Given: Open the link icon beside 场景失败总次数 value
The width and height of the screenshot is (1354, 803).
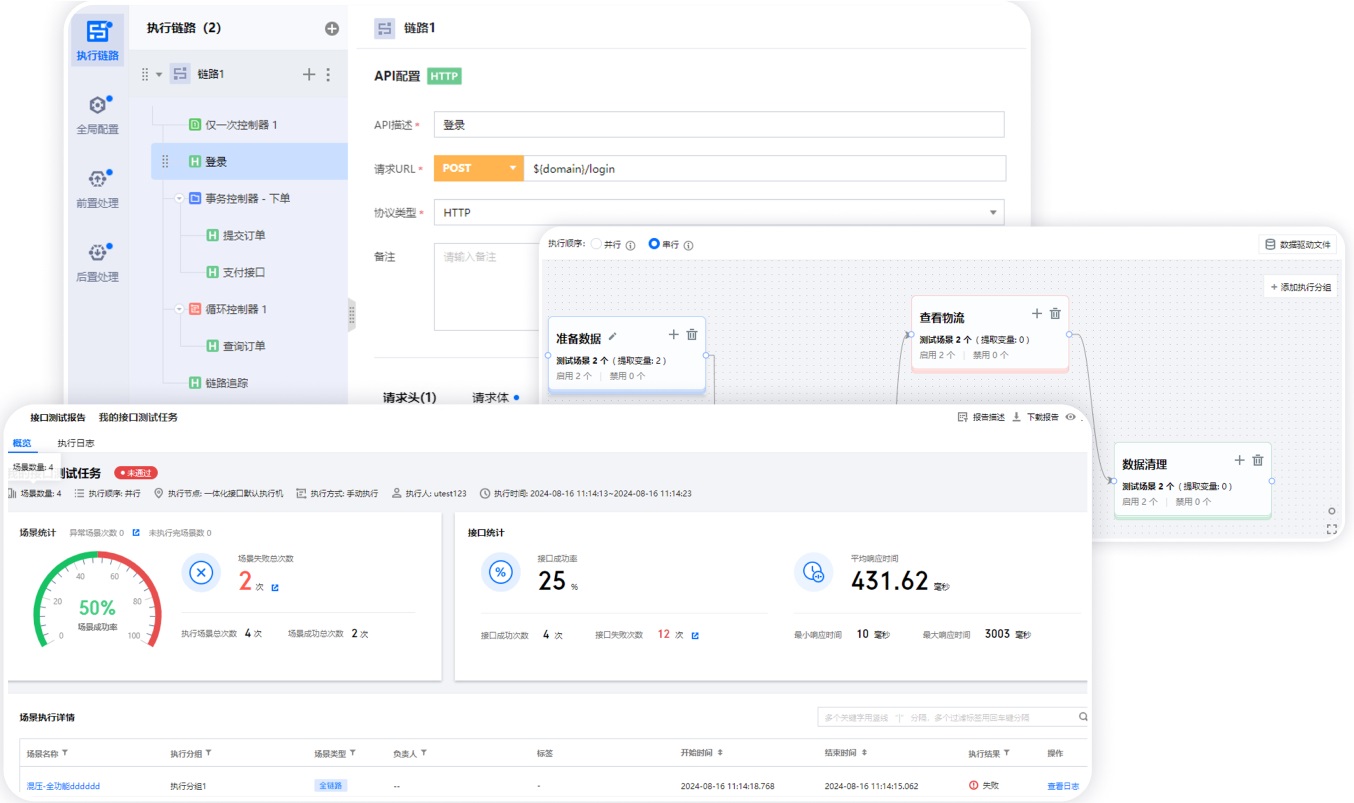Looking at the screenshot, I should click(275, 587).
